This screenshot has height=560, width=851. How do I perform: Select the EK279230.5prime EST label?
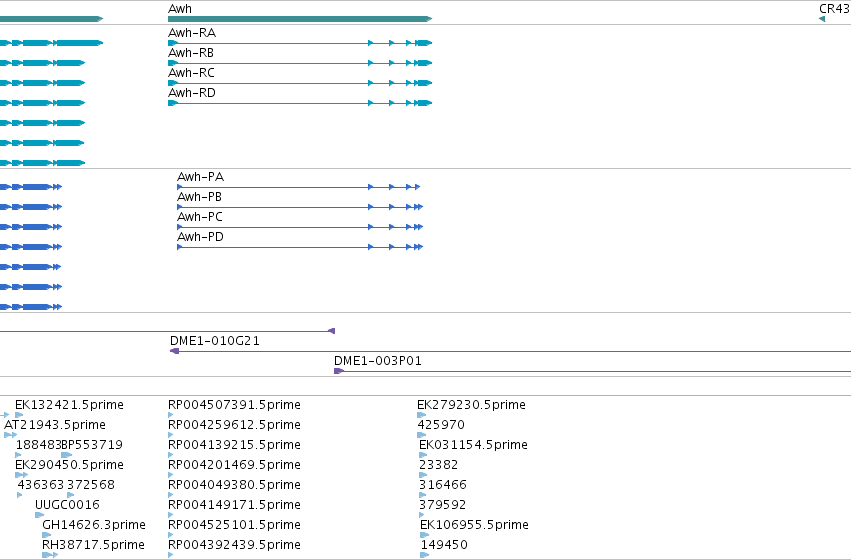pyautogui.click(x=471, y=405)
